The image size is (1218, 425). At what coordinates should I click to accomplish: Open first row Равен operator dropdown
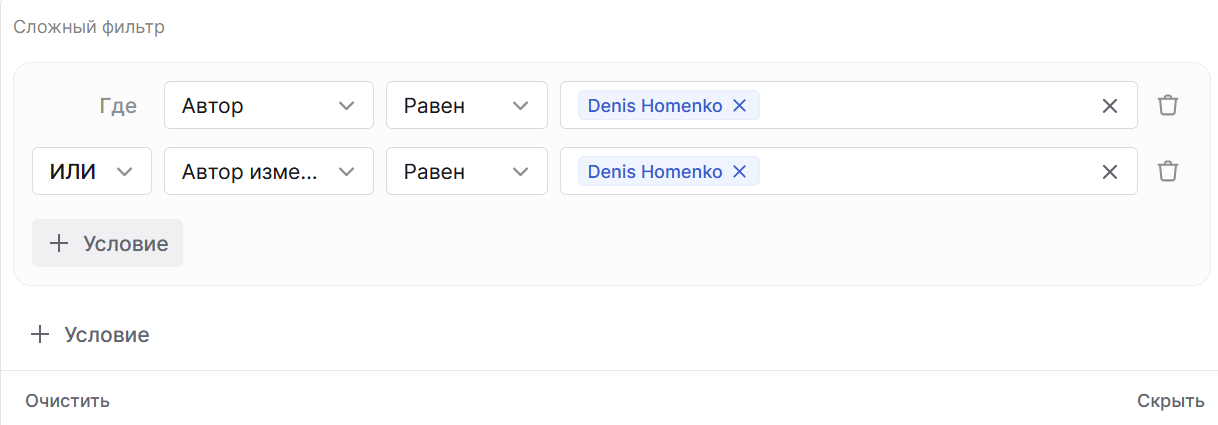tap(466, 106)
